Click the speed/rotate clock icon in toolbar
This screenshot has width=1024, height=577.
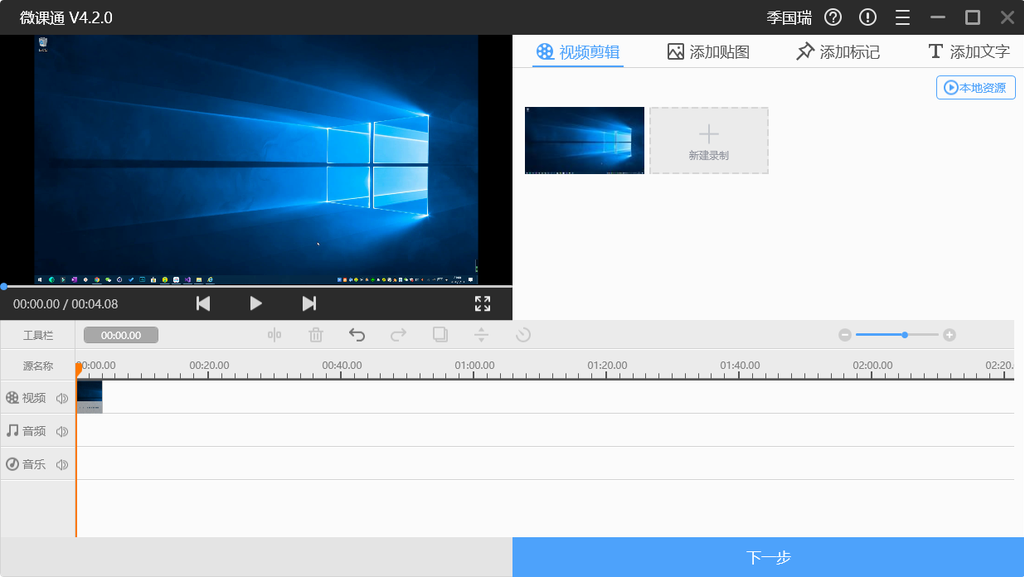pos(523,335)
